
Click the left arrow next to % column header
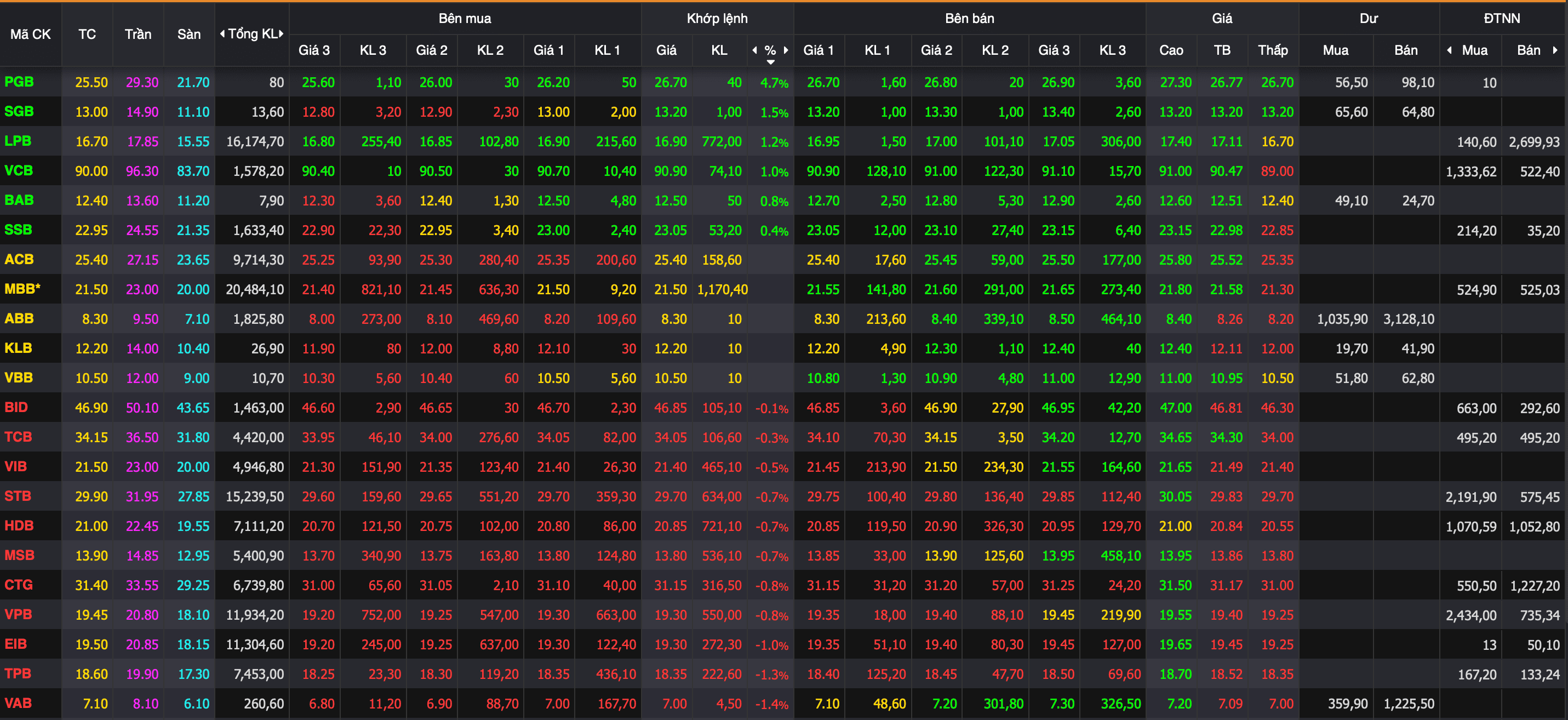755,50
